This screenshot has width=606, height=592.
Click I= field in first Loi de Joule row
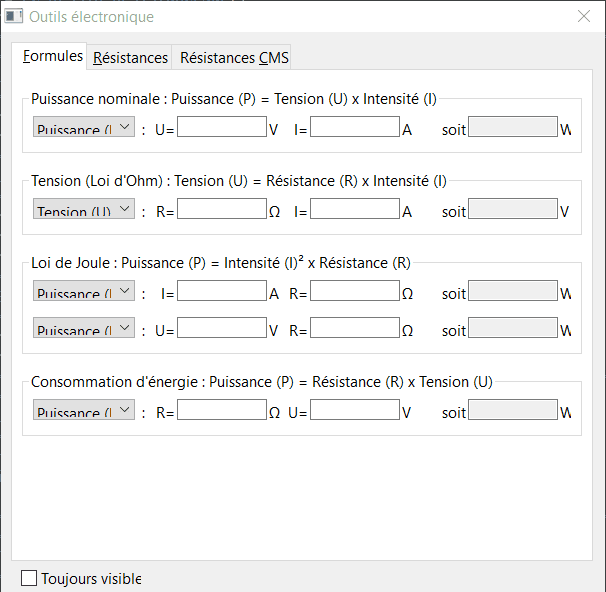coord(222,292)
